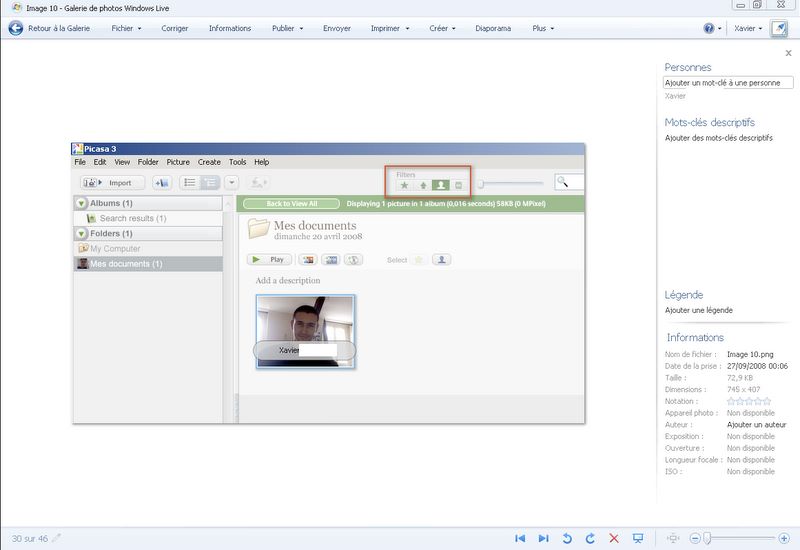Click the file name Image 10.png
The height and width of the screenshot is (550, 800).
750,354
